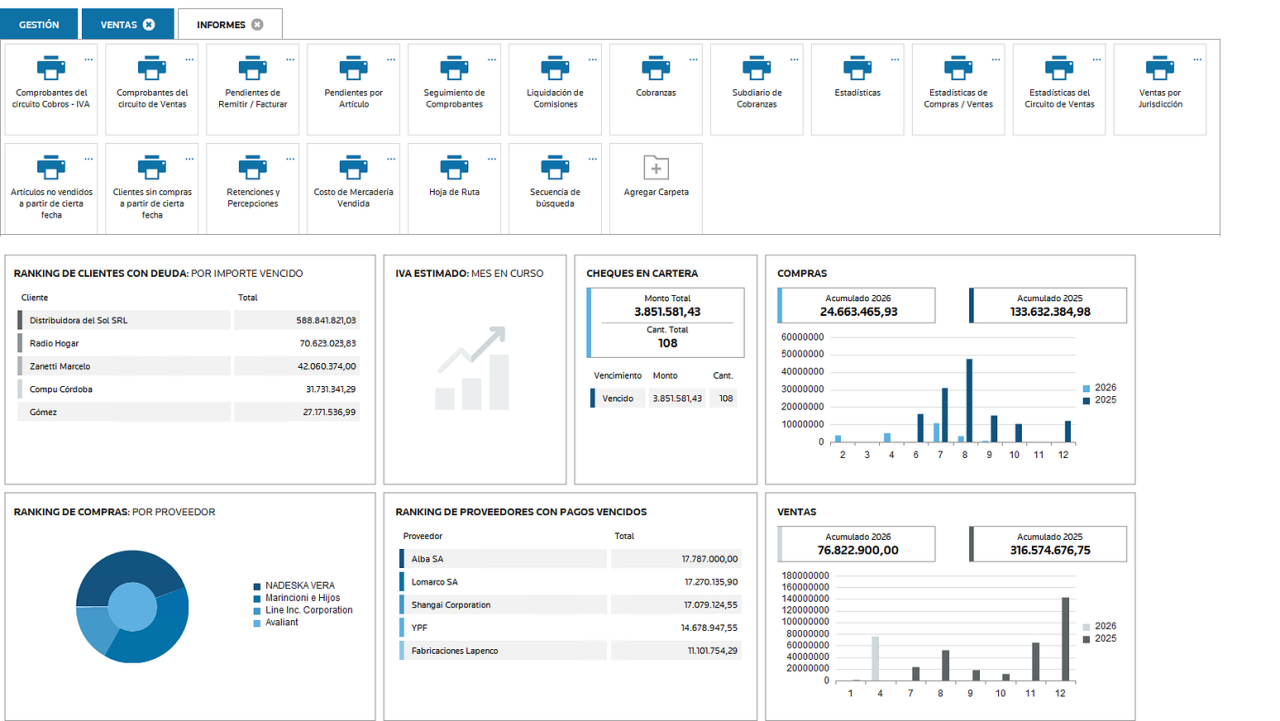Open options menu for Ventas por Jurisdicción
This screenshot has width=1280, height=721.
click(x=1198, y=60)
